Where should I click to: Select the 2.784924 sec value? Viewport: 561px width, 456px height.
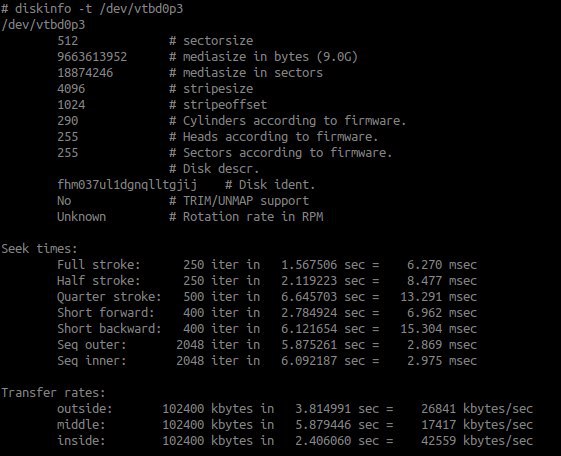click(330, 313)
